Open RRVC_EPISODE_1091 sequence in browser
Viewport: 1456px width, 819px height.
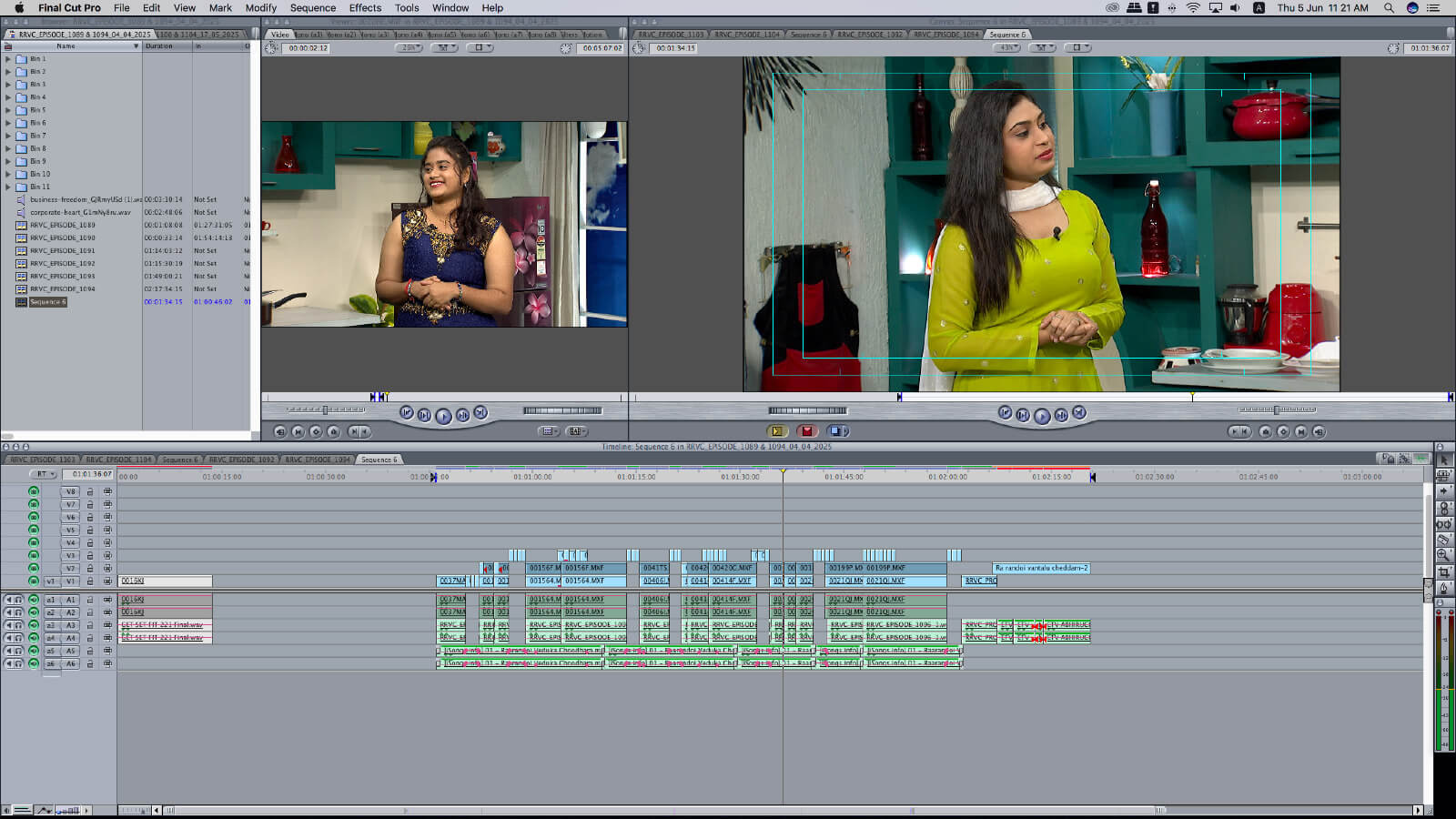click(x=62, y=250)
